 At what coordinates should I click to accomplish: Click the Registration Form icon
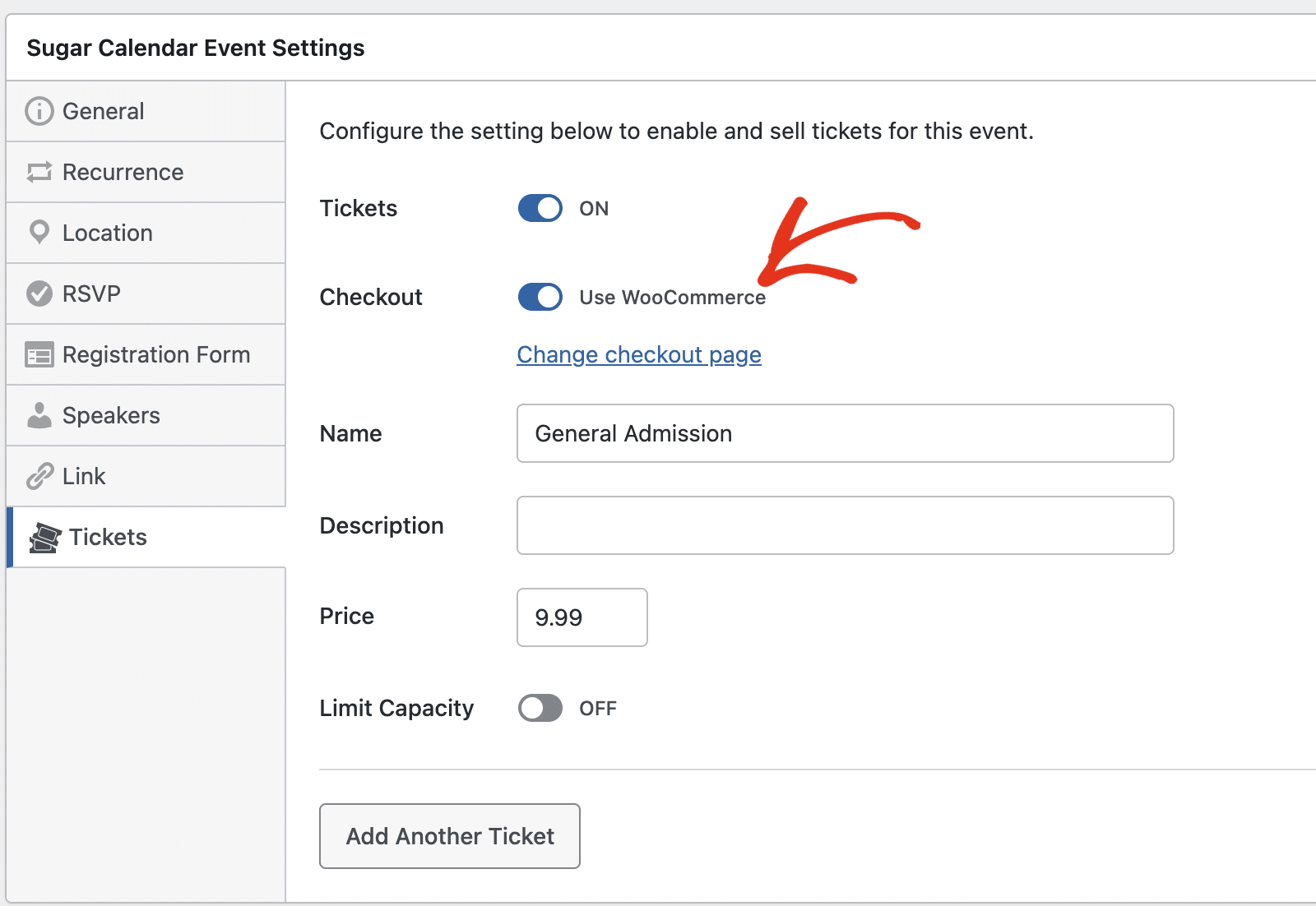(39, 354)
